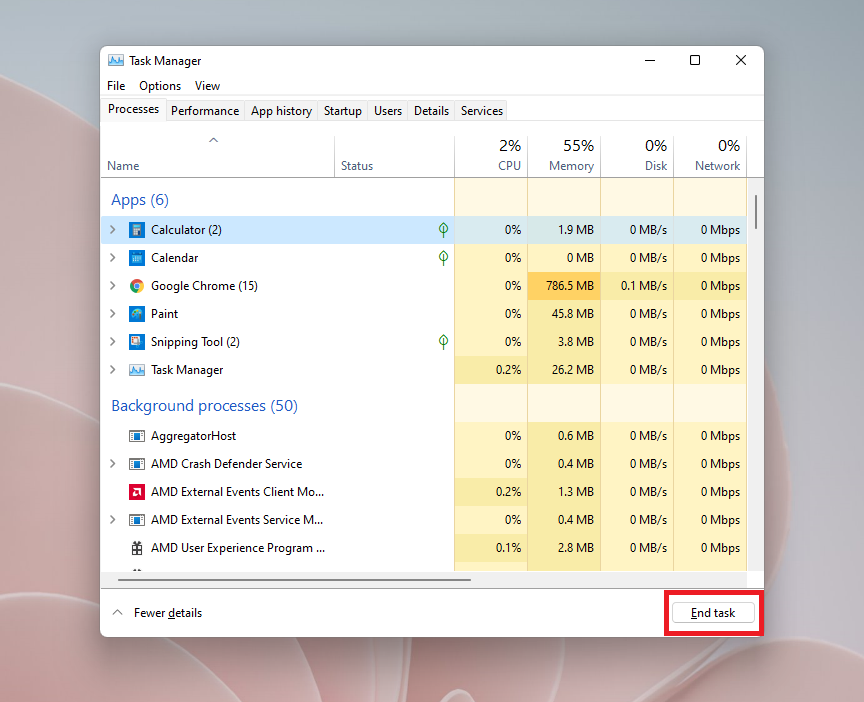Viewport: 864px width, 702px height.
Task: Click the AMD User Experience Program icon
Action: 137,548
